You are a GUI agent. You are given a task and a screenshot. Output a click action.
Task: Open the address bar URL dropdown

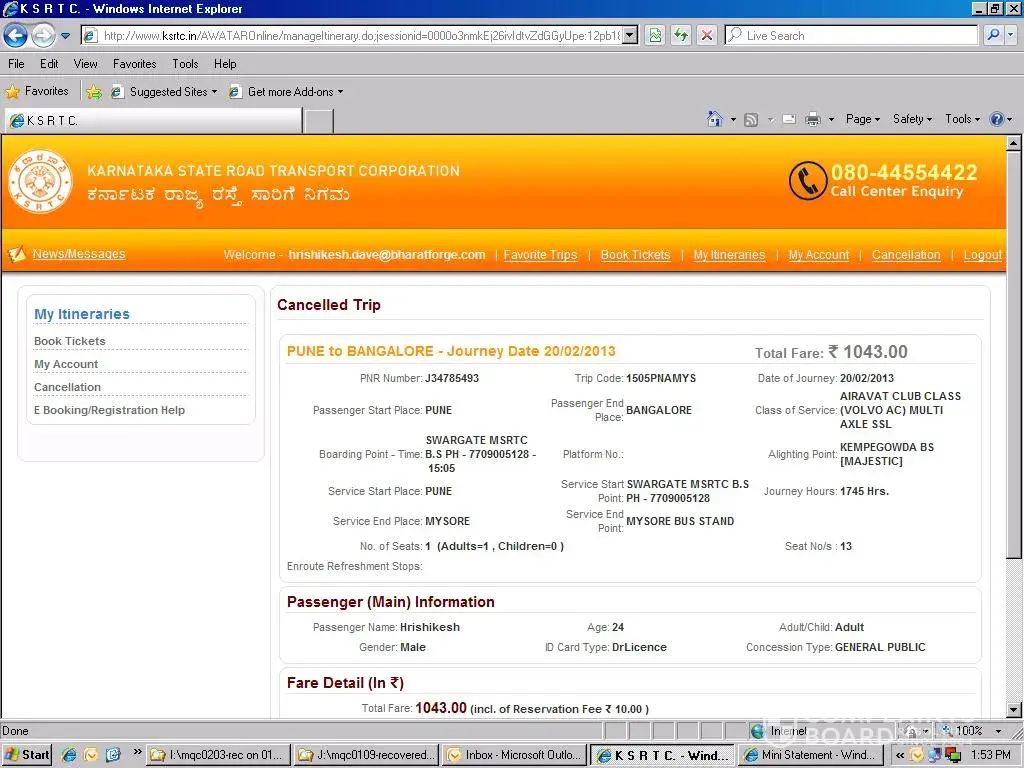click(630, 36)
